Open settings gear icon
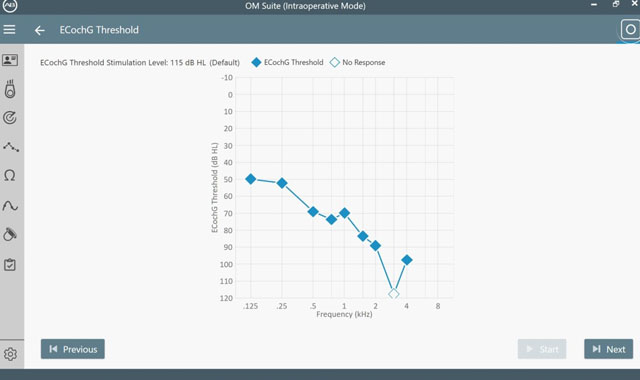This screenshot has width=640, height=380. [x=10, y=354]
